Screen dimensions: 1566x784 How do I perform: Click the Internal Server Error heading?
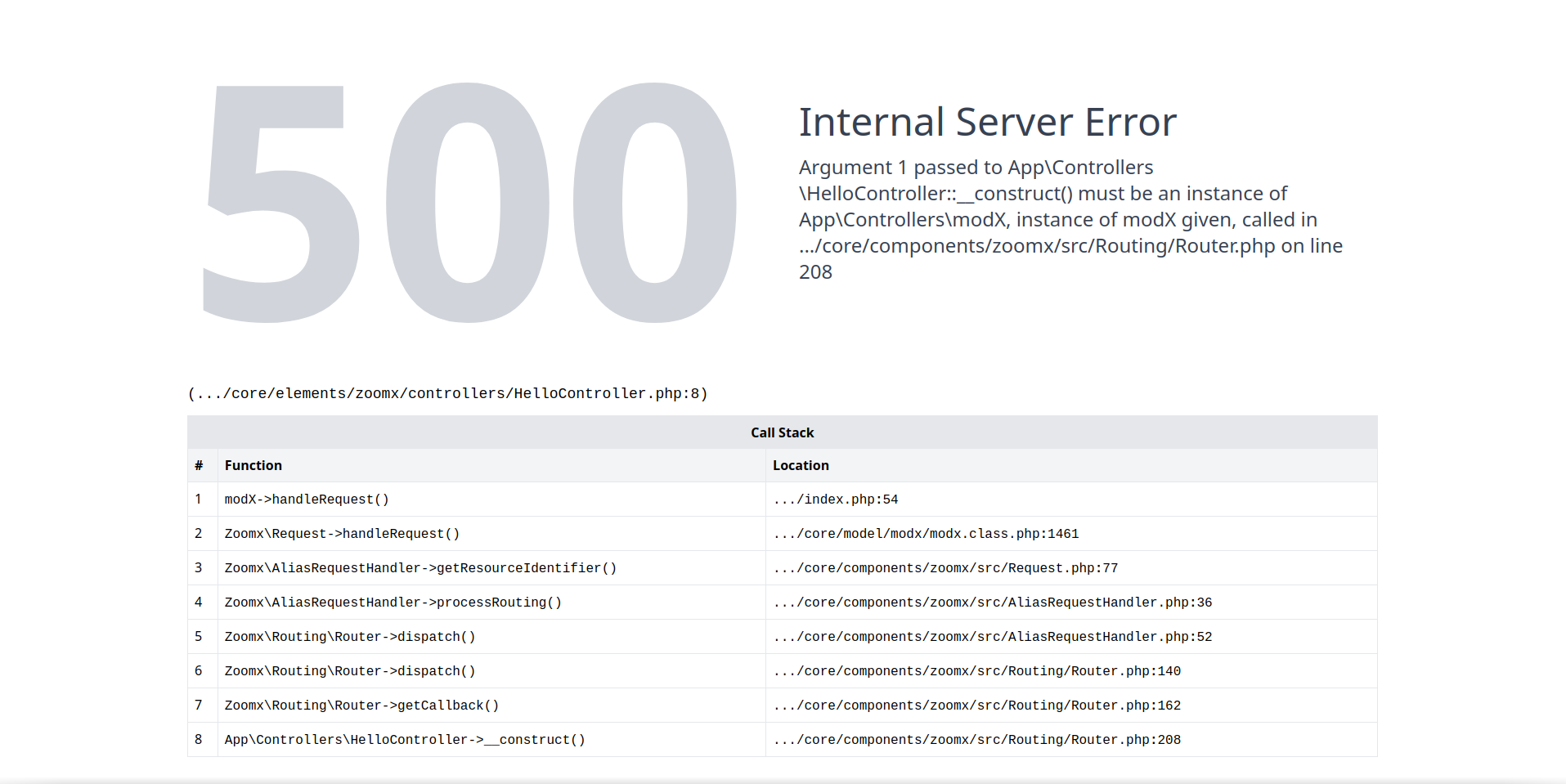[x=987, y=122]
